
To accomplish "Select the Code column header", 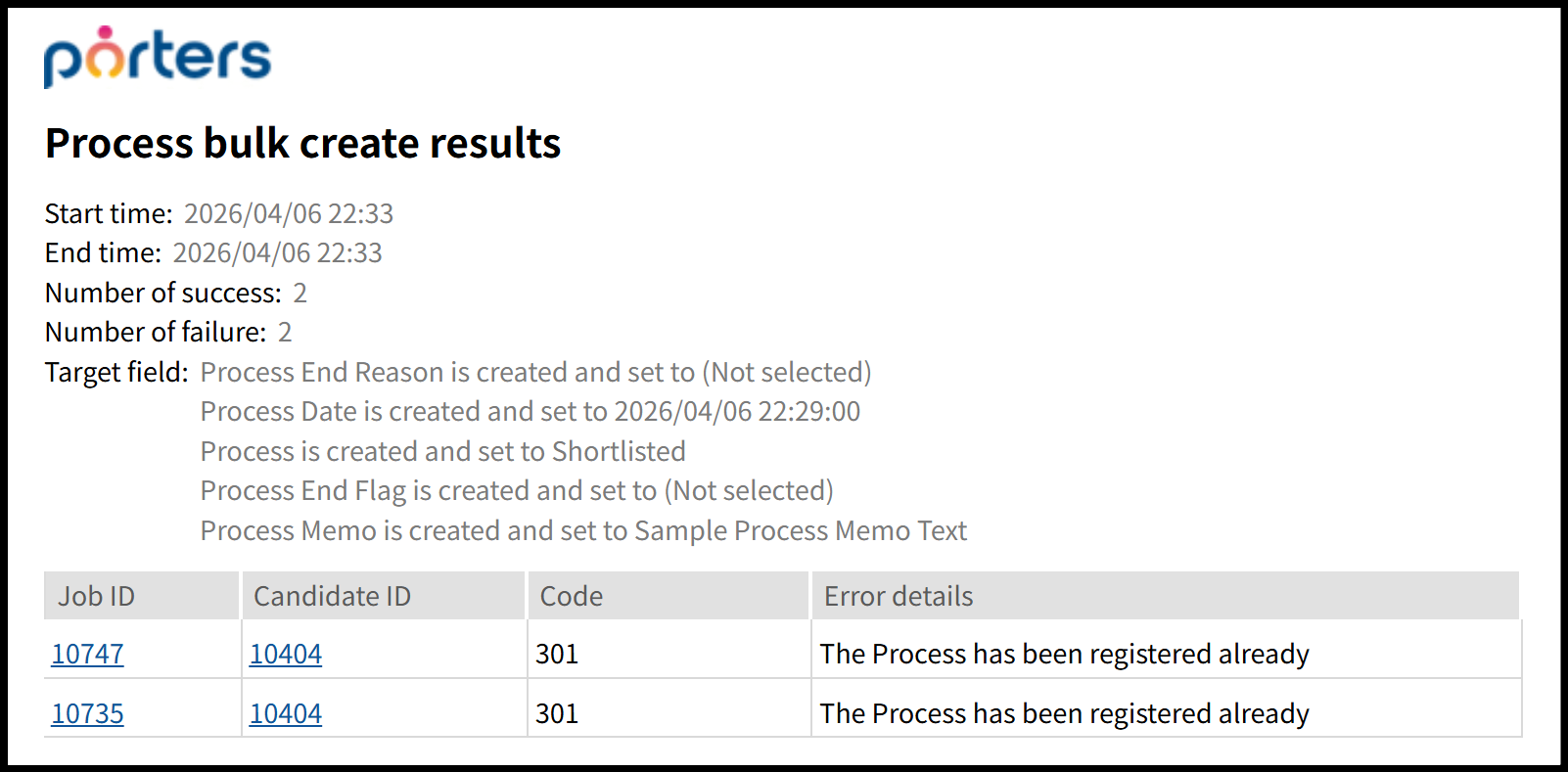I will 572,596.
